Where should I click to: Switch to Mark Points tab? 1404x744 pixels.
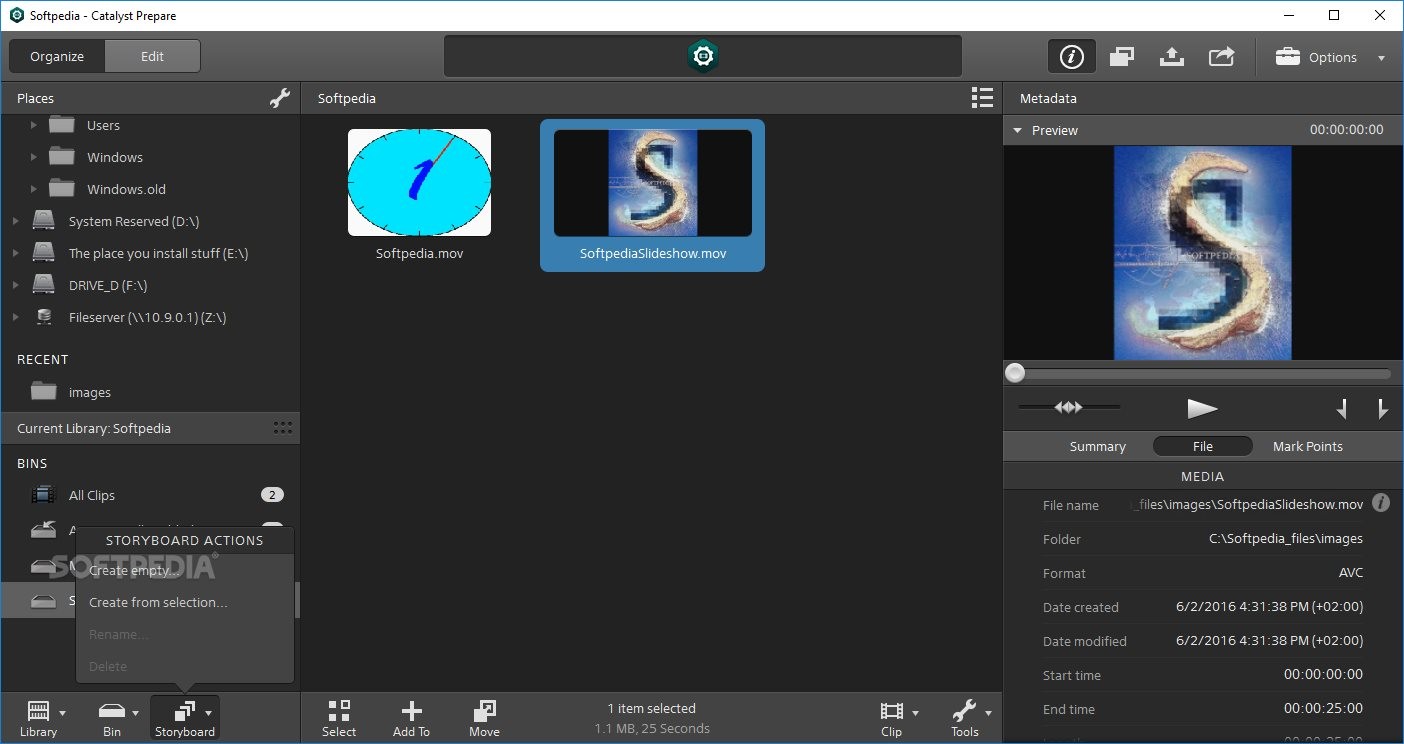[x=1308, y=446]
